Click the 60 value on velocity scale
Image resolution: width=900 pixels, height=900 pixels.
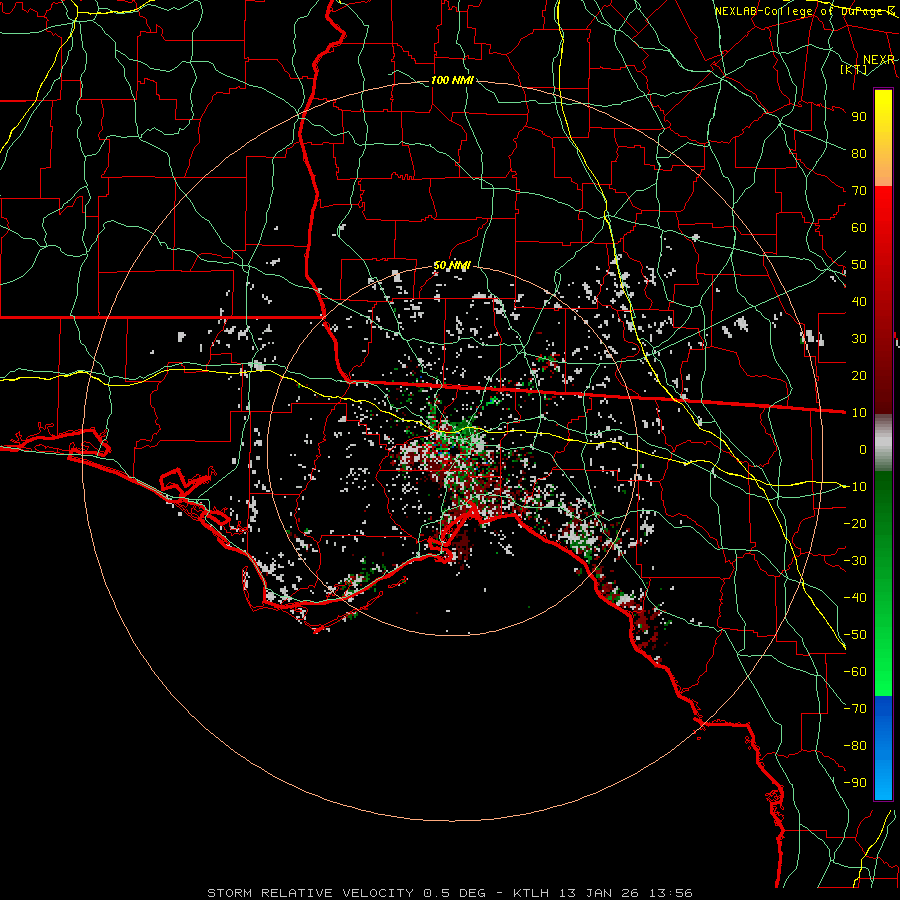coord(859,227)
